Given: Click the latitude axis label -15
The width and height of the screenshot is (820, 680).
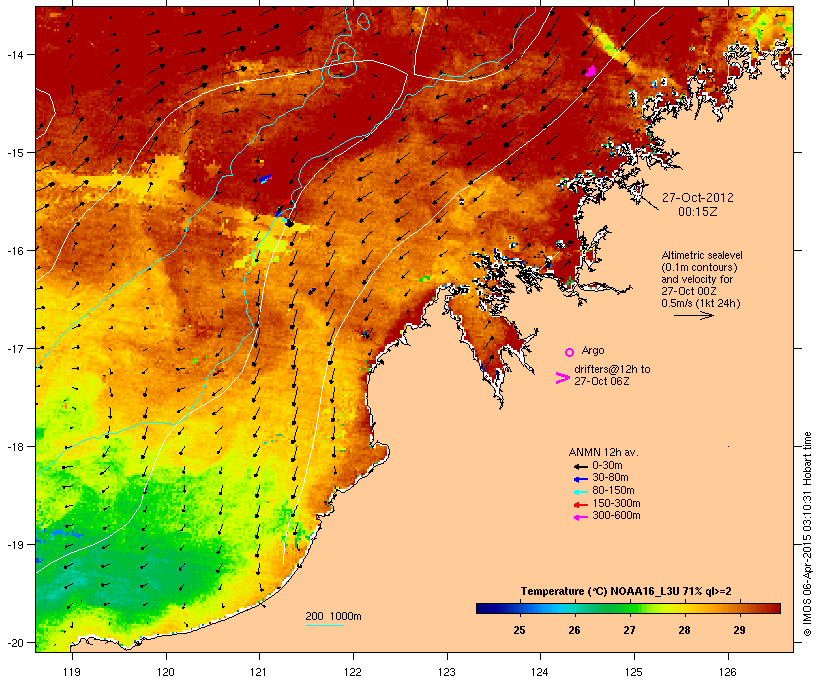Looking at the screenshot, I should tap(14, 153).
